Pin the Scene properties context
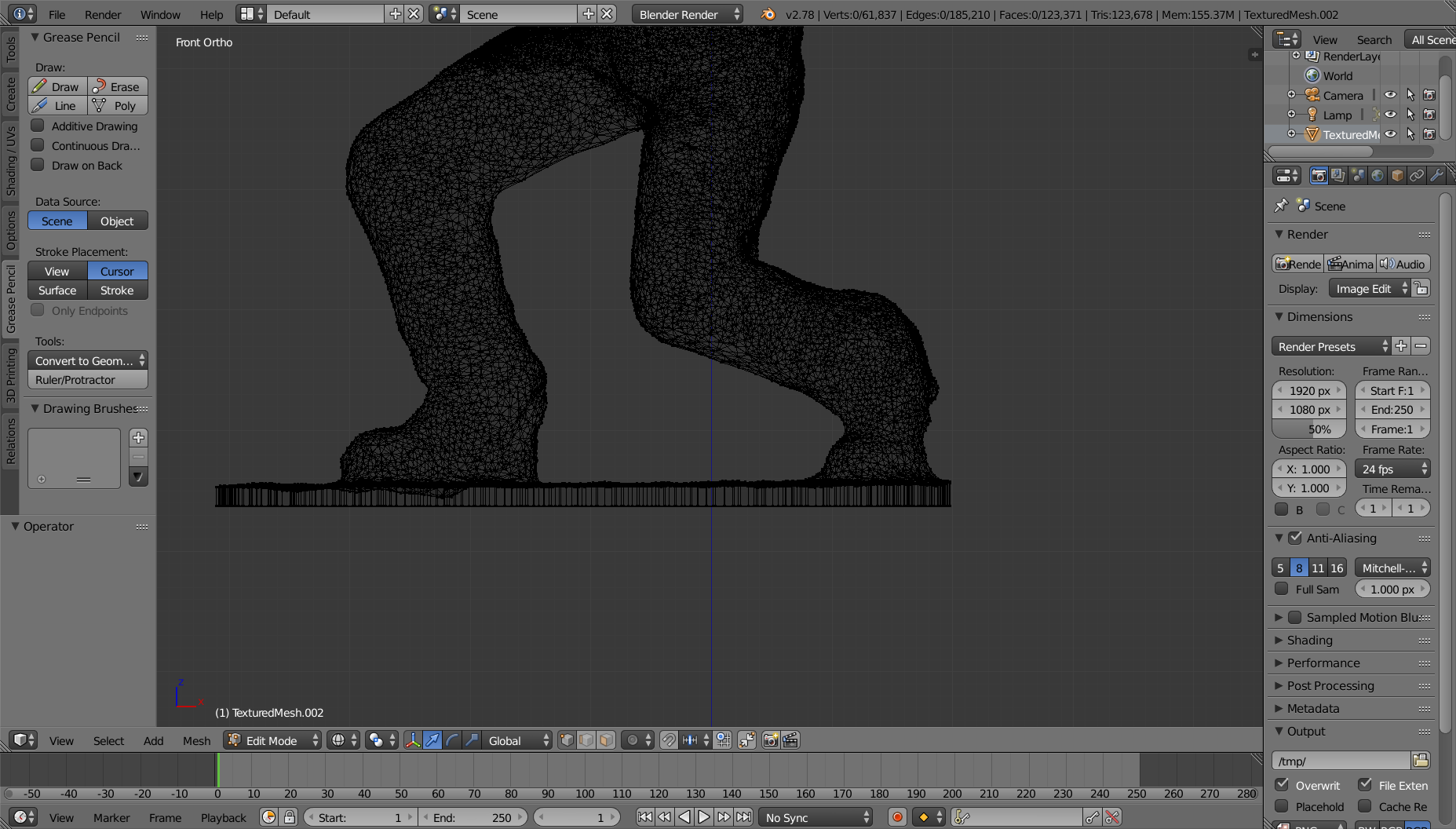The height and width of the screenshot is (829, 1456). (1281, 206)
